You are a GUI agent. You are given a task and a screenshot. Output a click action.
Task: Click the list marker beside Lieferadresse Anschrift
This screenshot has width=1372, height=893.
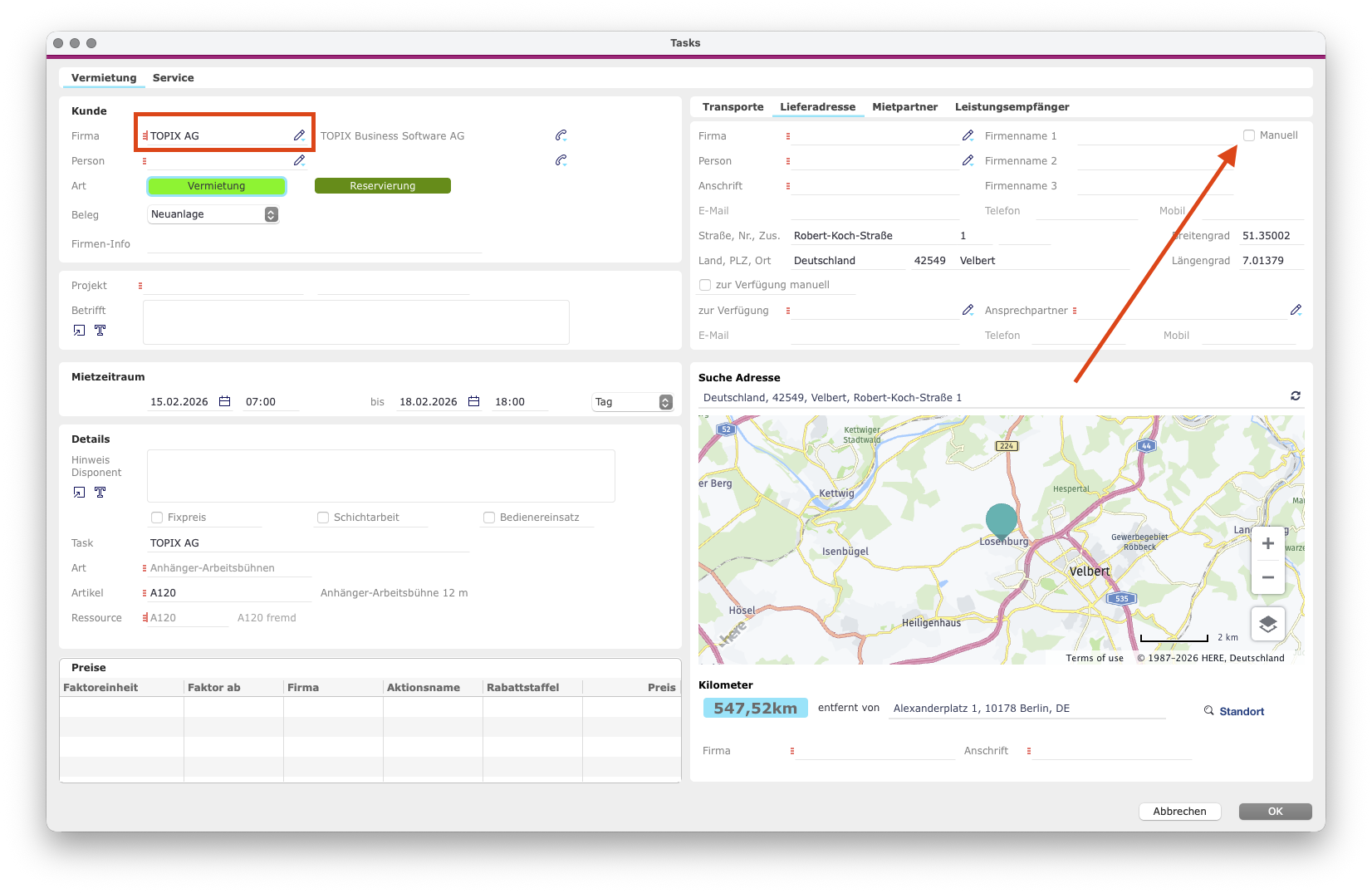(788, 186)
